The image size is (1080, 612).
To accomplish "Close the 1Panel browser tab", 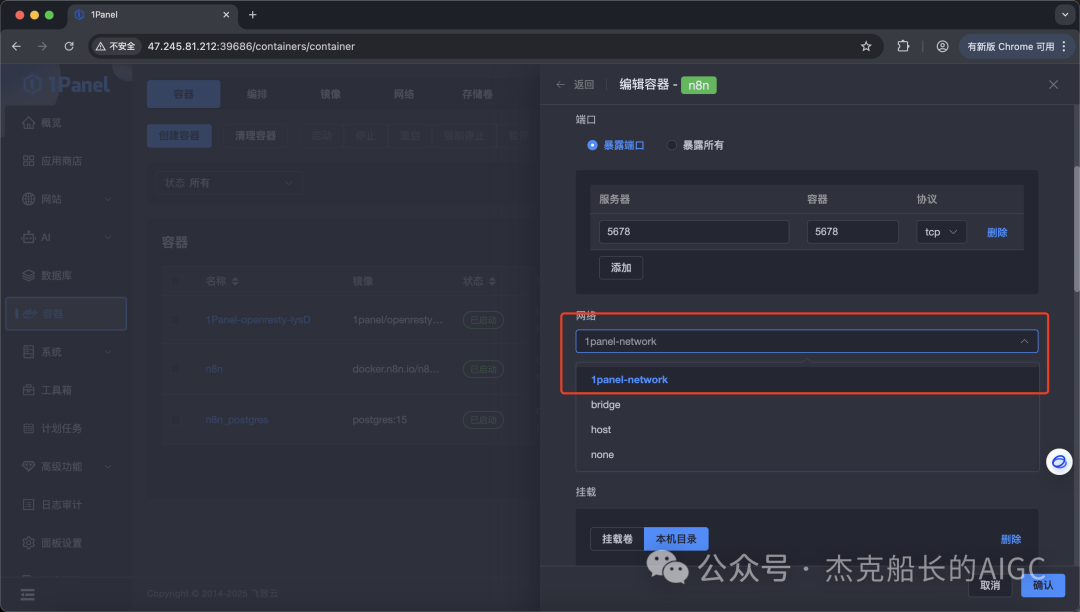I will tap(226, 14).
